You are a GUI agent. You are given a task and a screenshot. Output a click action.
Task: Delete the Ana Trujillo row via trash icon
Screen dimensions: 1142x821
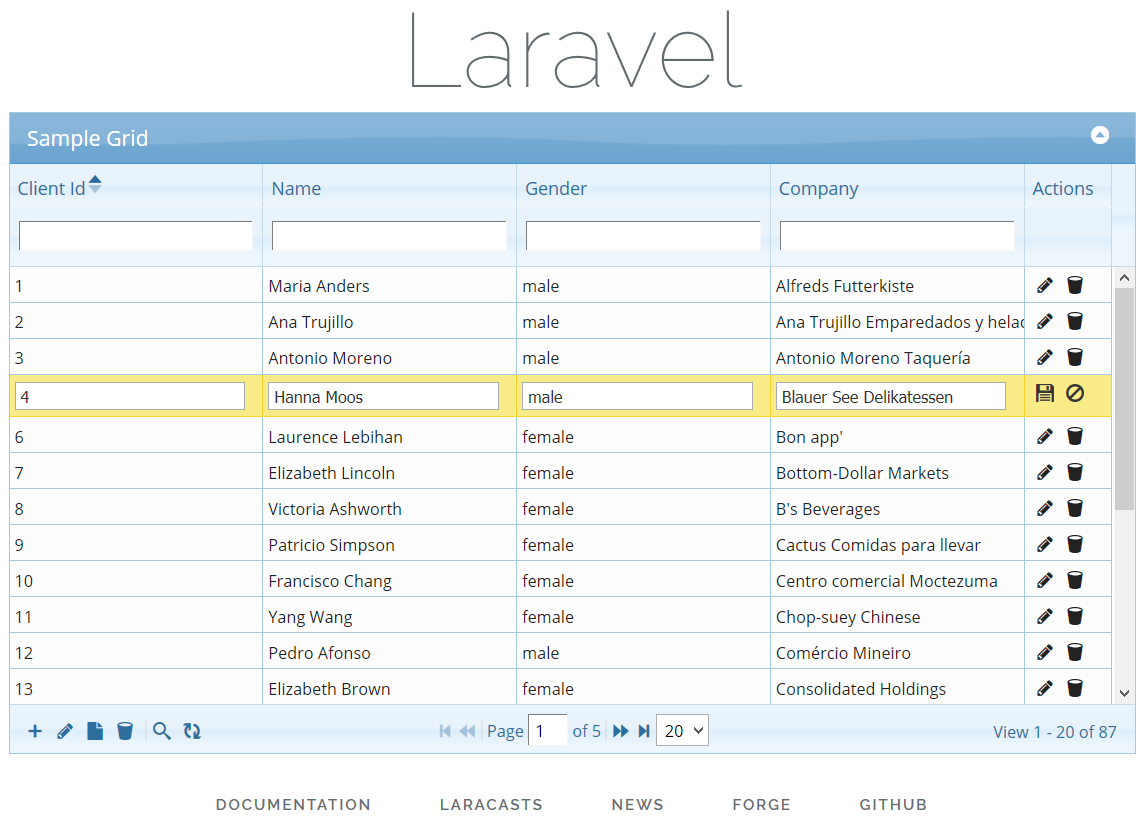pos(1075,321)
